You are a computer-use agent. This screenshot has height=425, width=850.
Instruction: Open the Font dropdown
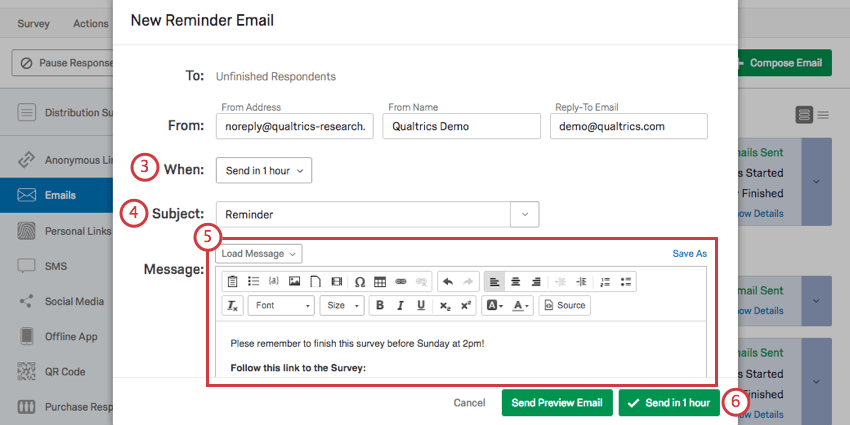tap(282, 306)
